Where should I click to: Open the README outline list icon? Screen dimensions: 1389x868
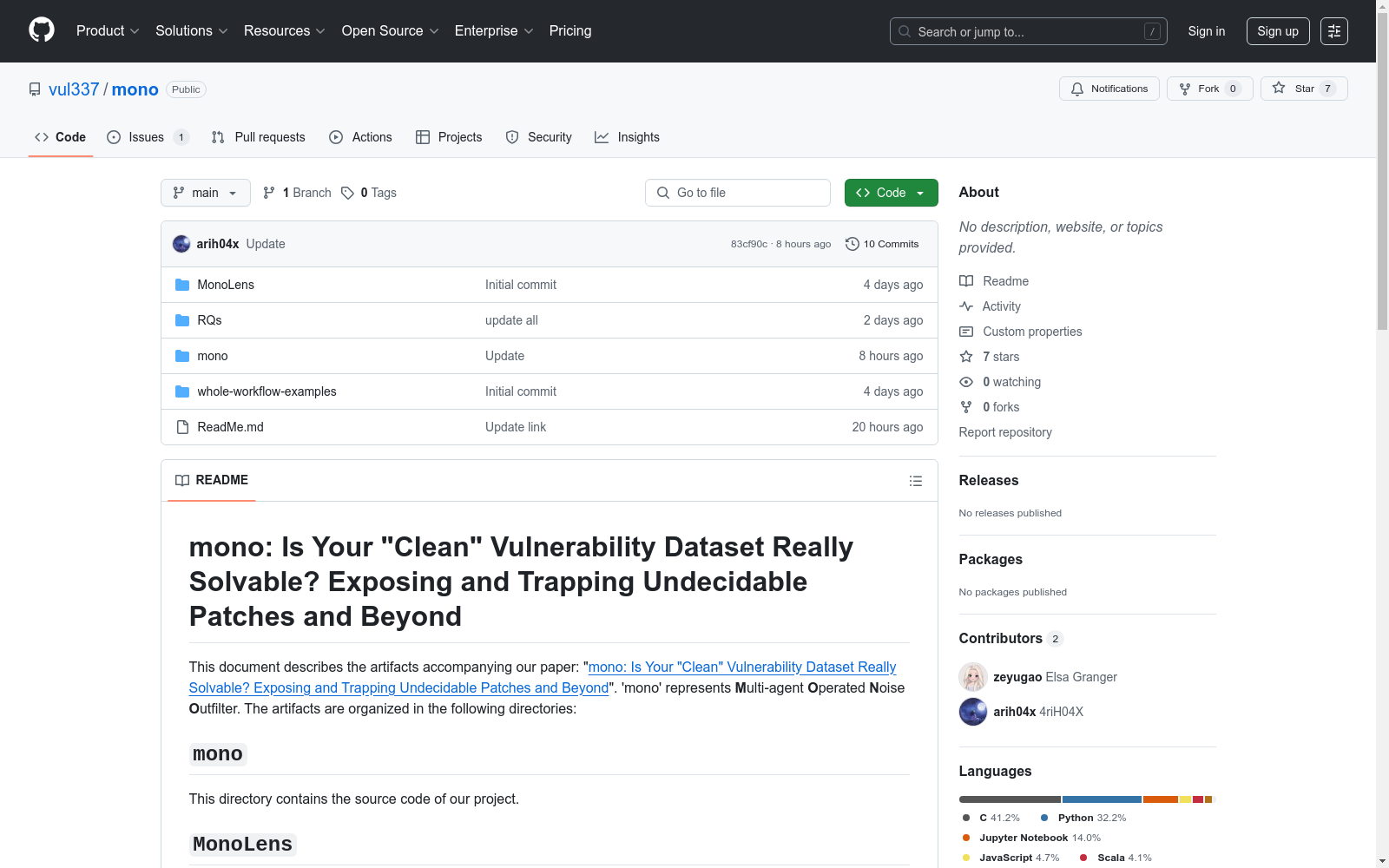point(916,481)
